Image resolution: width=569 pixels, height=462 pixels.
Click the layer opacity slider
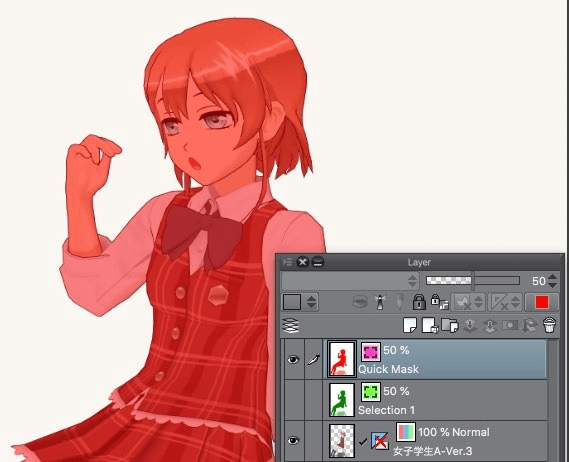coord(473,280)
